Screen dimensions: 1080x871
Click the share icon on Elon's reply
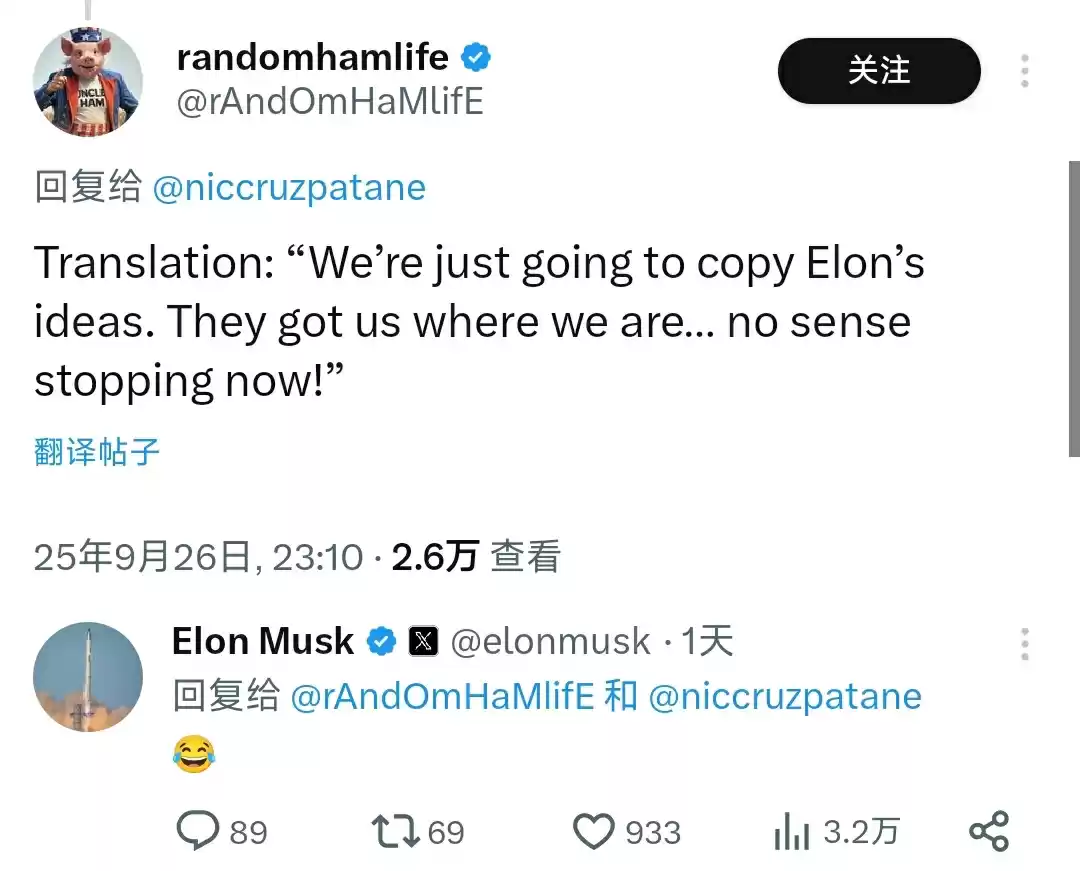990,829
